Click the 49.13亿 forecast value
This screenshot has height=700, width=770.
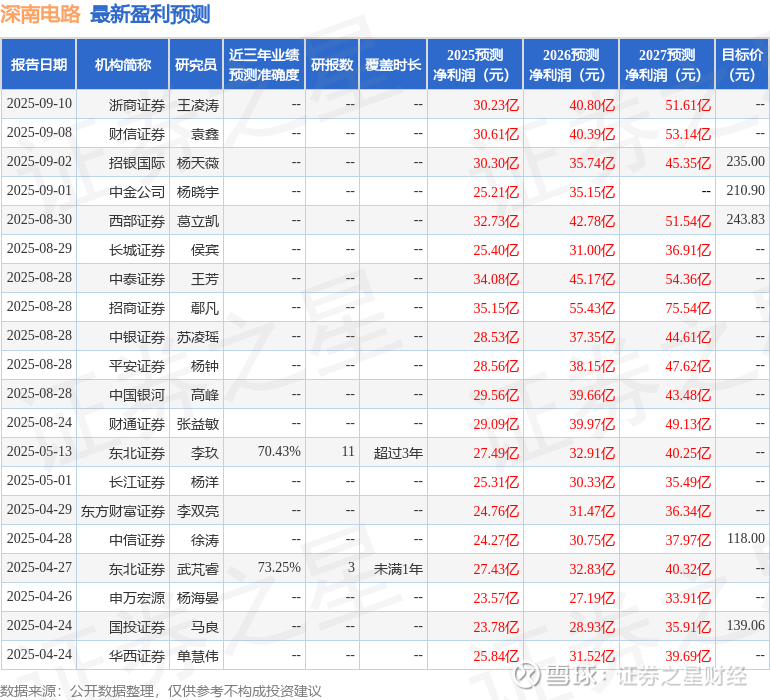click(x=688, y=424)
